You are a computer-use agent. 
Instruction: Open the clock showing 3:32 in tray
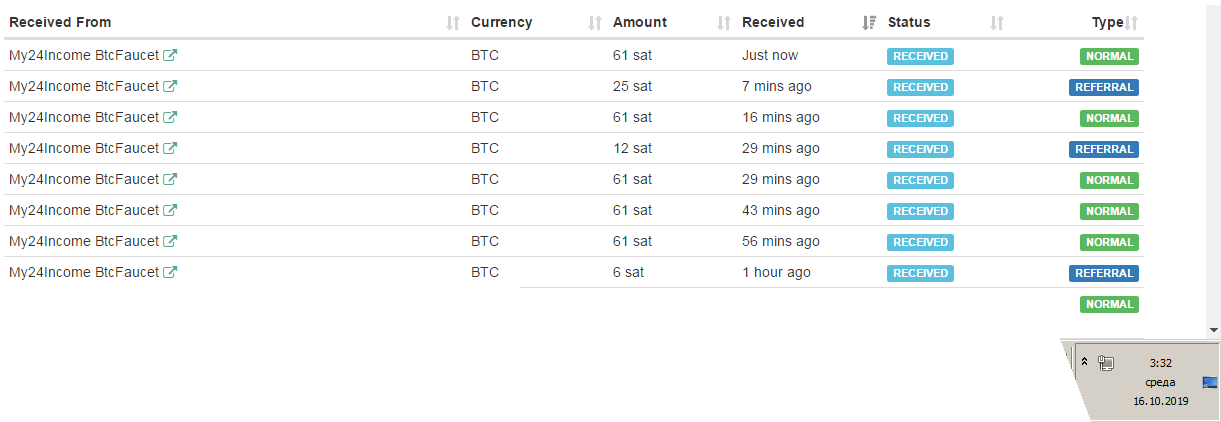(1160, 382)
